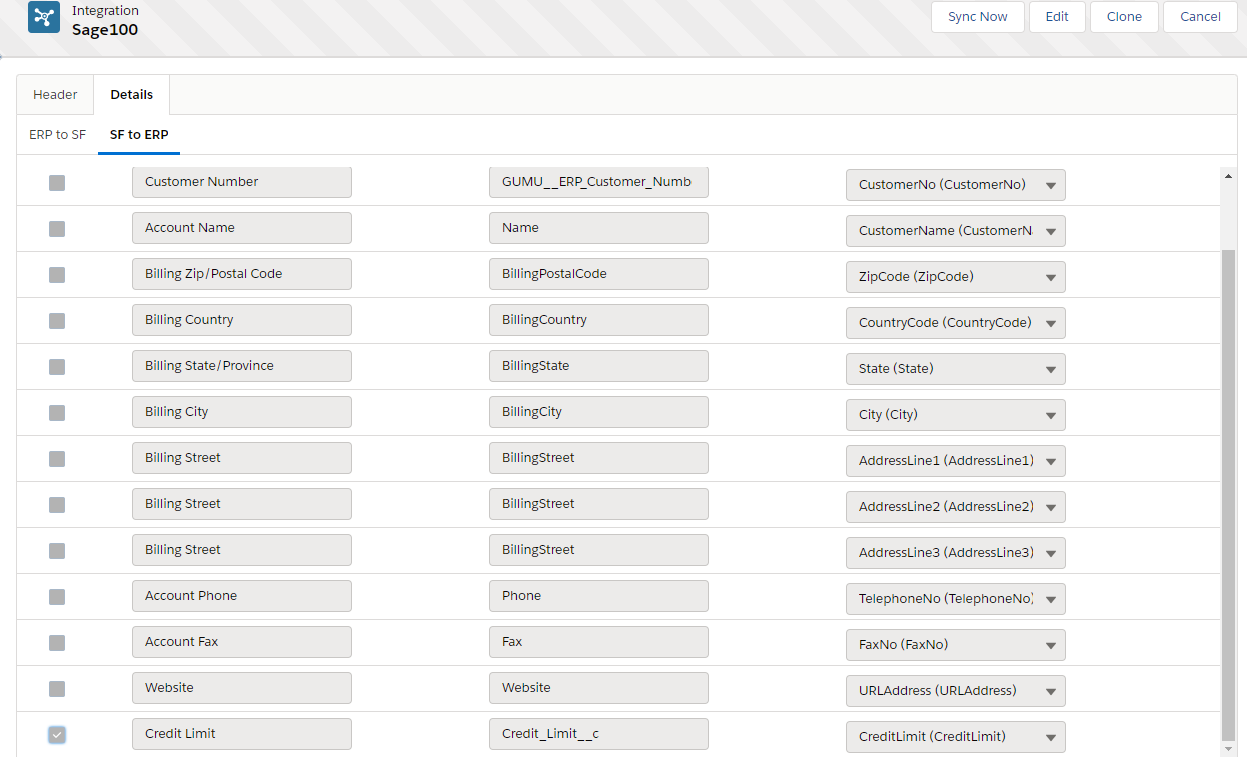Toggle the Billing State/Province row checkbox

(x=57, y=367)
